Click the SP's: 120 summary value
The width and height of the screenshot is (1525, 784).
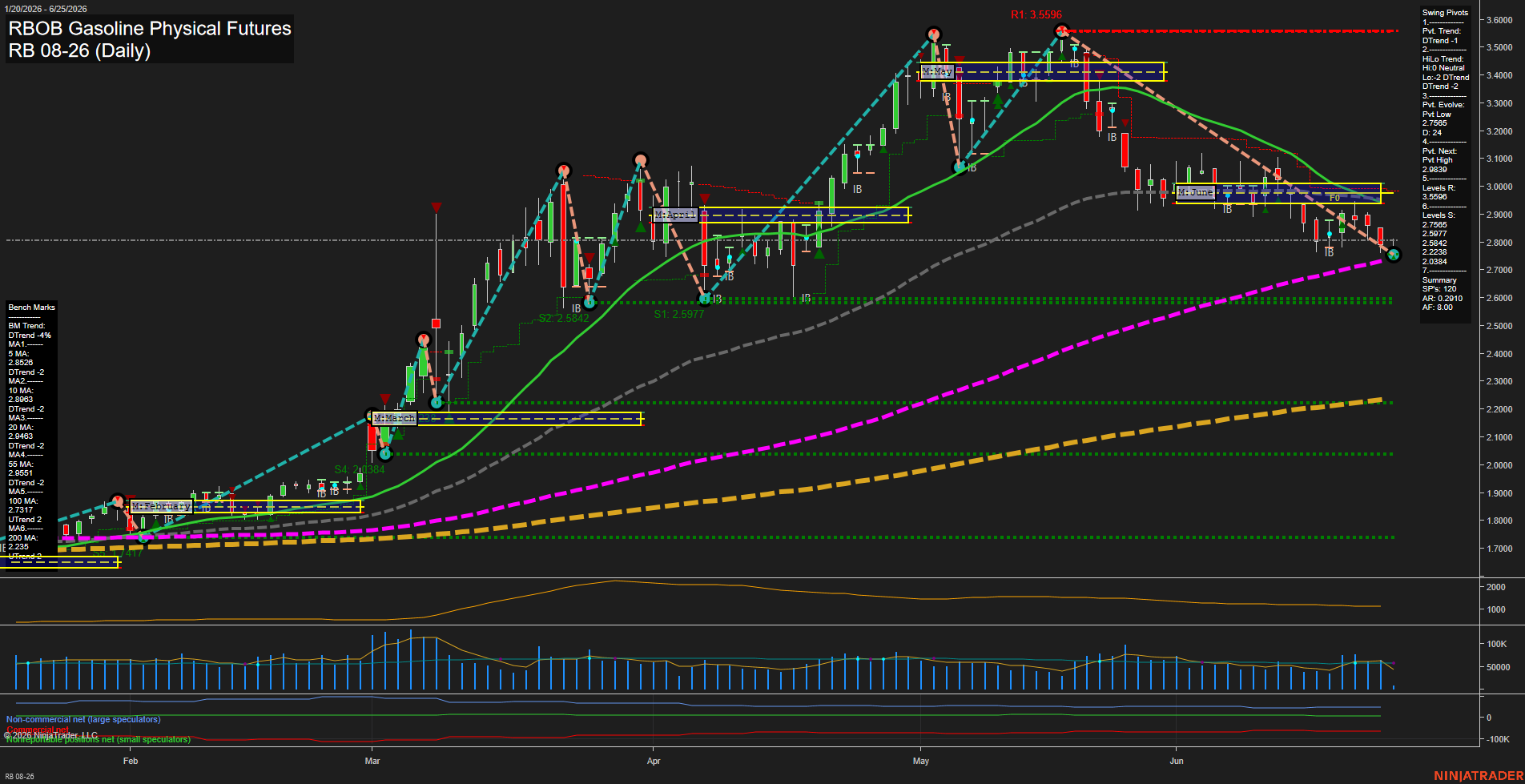1439,289
